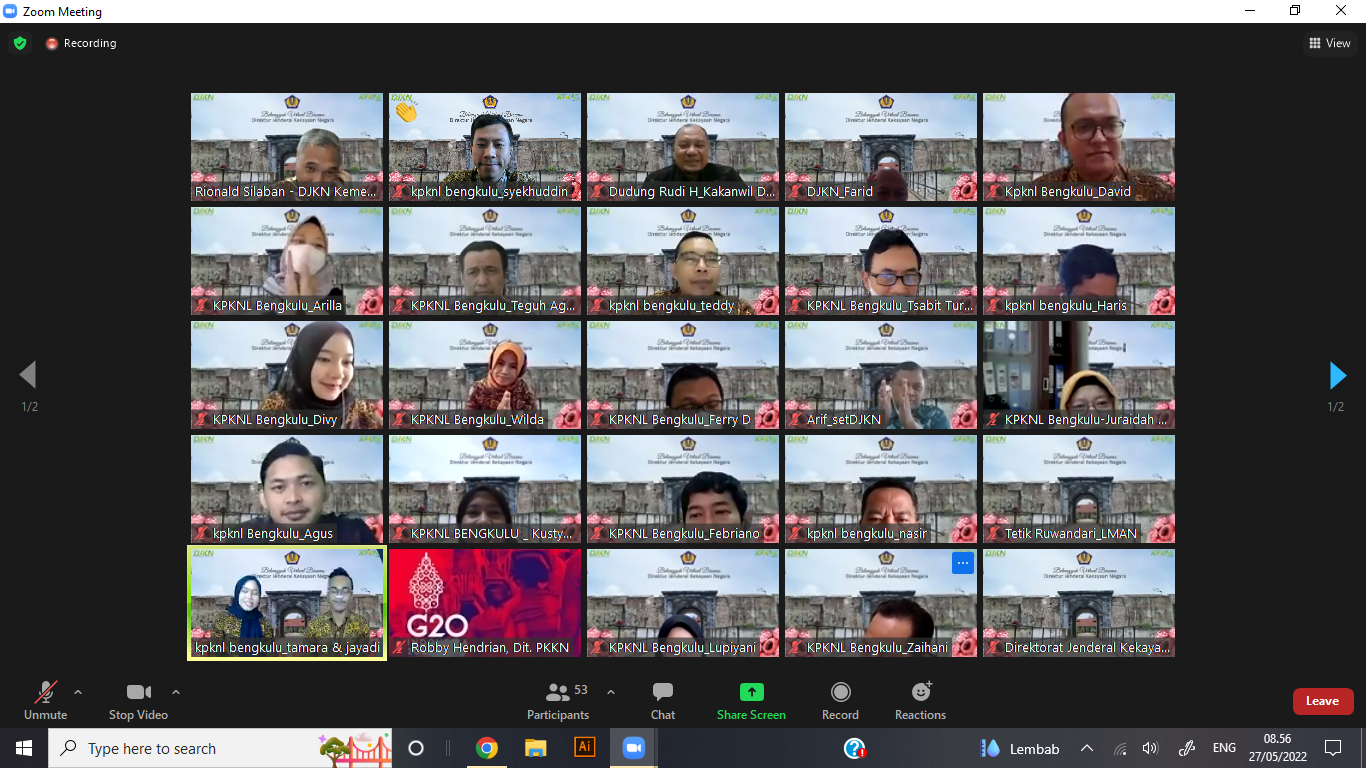Screen dimensions: 1366x768
Task: Open more options on Zaihani's tile
Action: [x=963, y=563]
